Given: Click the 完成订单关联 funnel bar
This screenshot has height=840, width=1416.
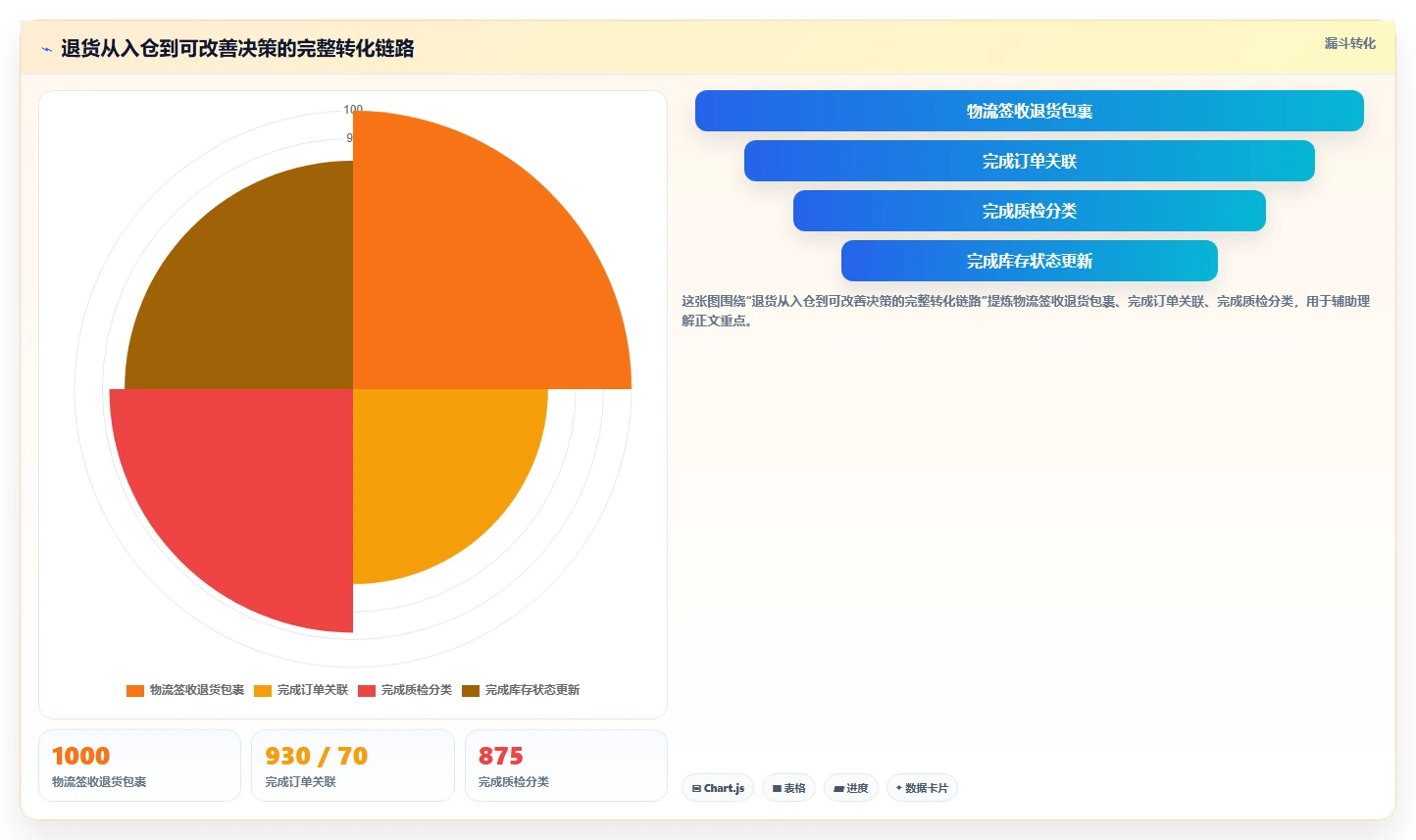Looking at the screenshot, I should (1029, 161).
